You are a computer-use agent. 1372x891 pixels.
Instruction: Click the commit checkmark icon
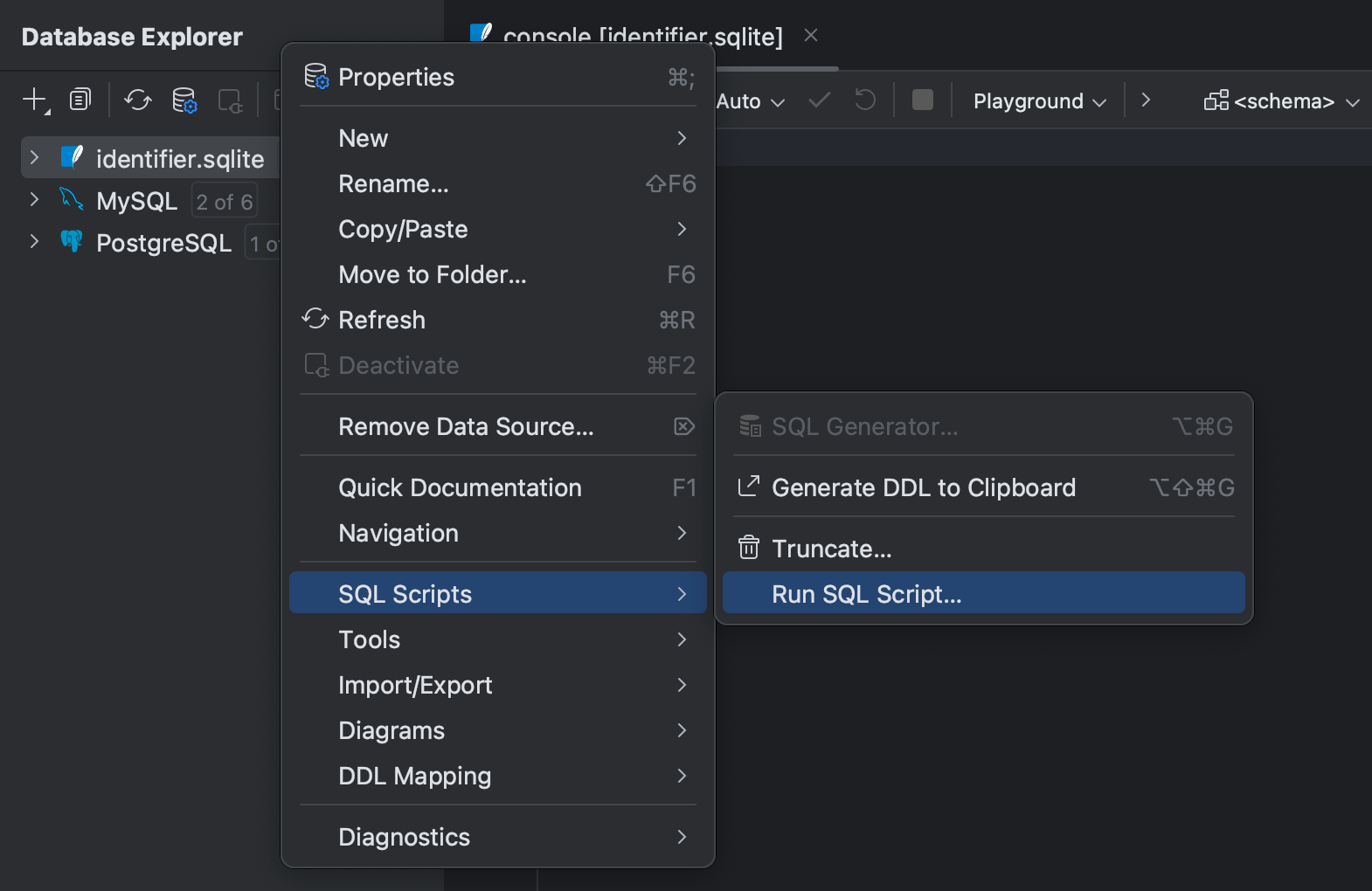tap(819, 100)
